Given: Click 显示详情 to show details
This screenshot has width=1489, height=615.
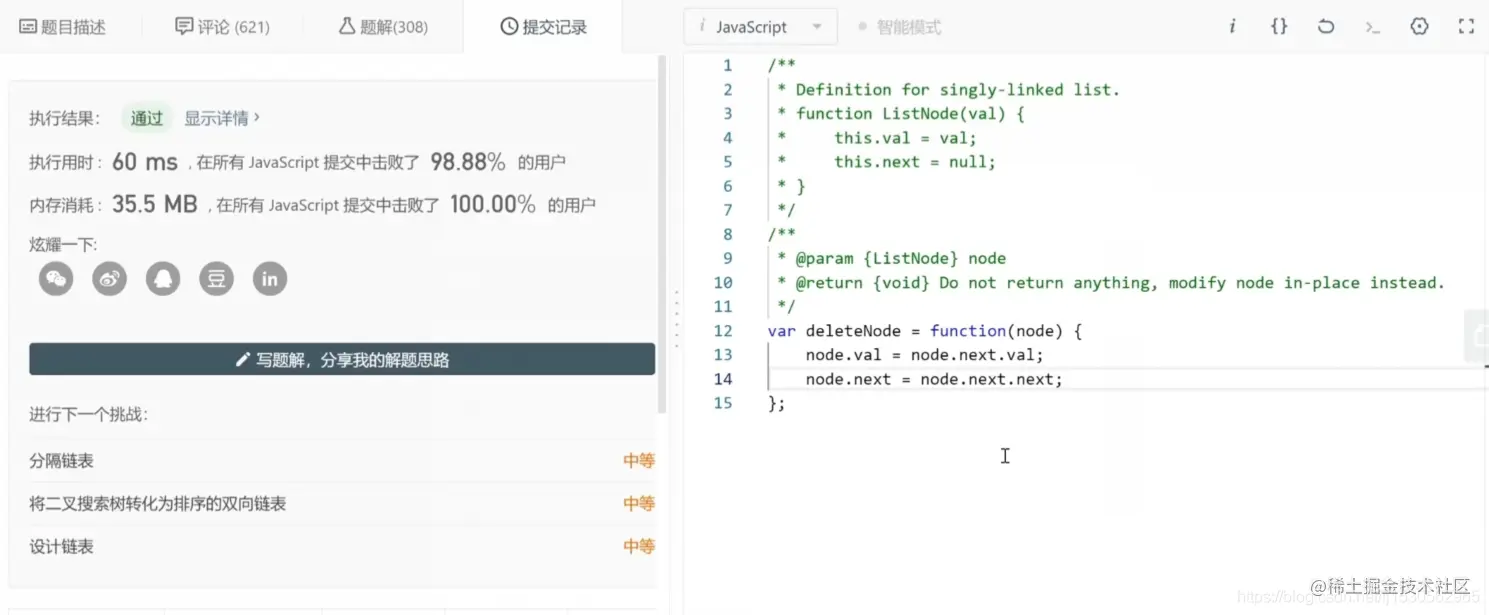Looking at the screenshot, I should [222, 118].
